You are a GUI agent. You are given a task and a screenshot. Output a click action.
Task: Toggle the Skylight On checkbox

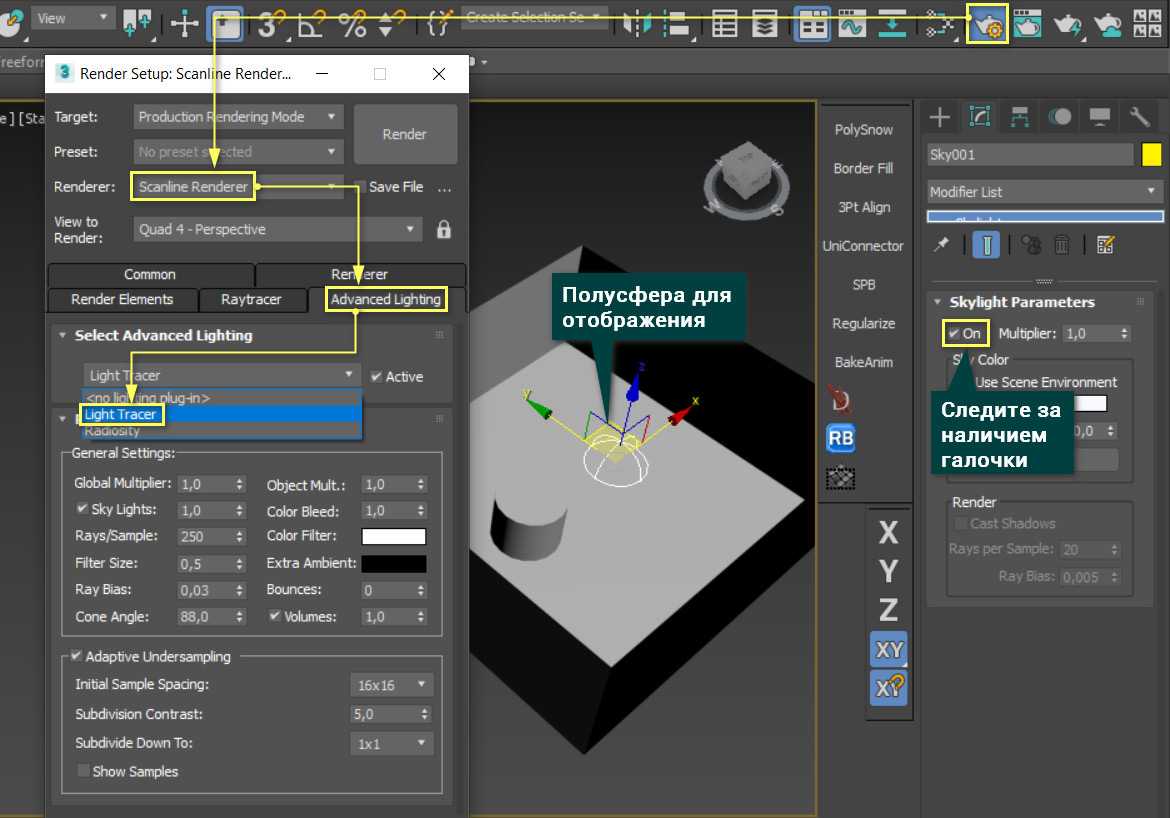(955, 334)
